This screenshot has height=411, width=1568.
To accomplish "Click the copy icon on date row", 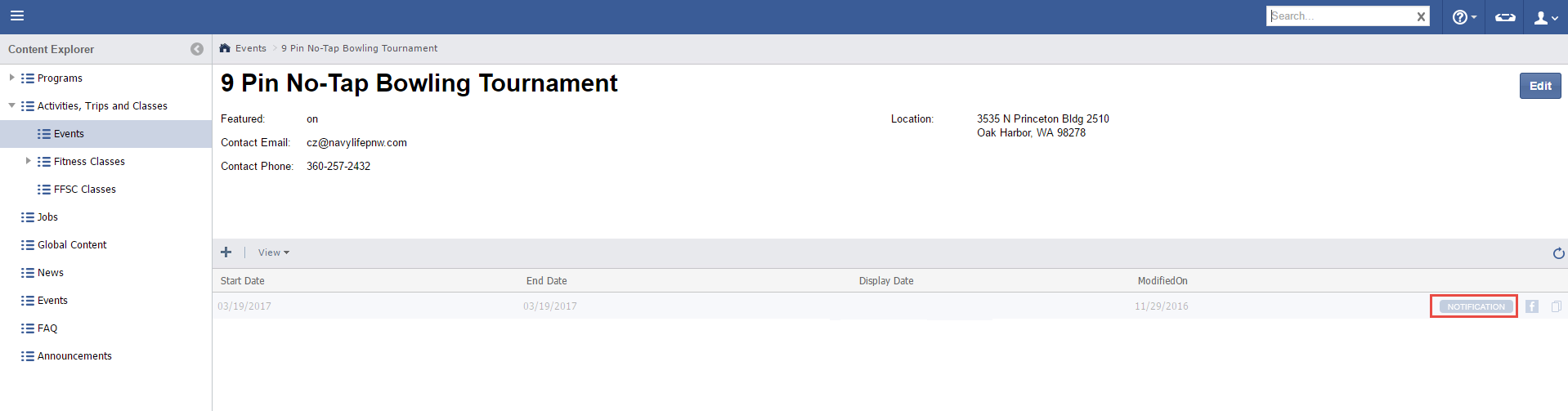I will pos(1556,306).
